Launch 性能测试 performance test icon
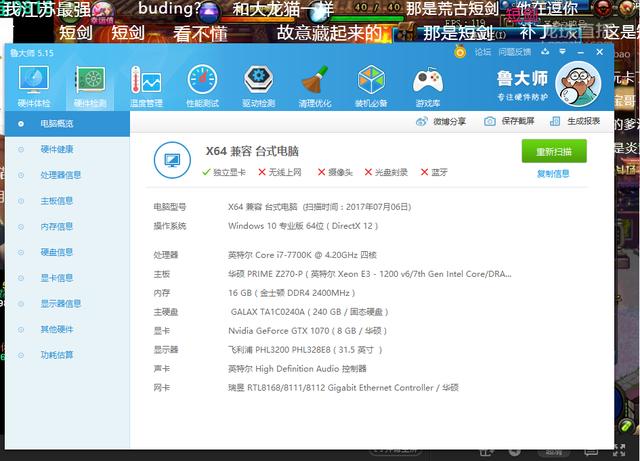Viewport: 640px width, 461px height. point(202,86)
